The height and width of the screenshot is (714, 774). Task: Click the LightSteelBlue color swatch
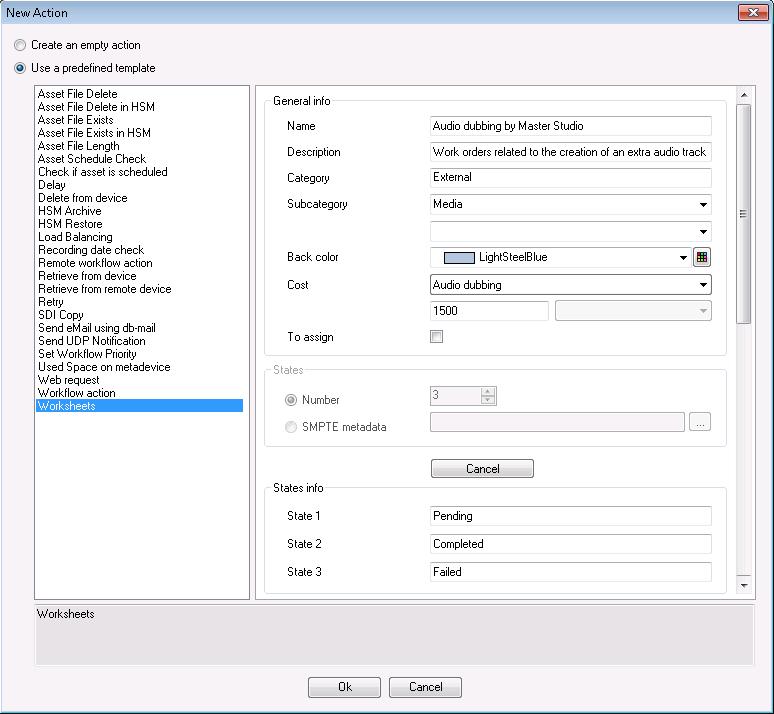point(459,257)
